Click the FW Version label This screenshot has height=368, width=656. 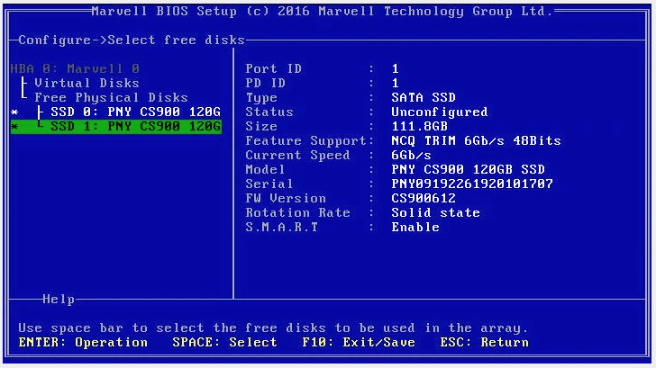(x=285, y=198)
